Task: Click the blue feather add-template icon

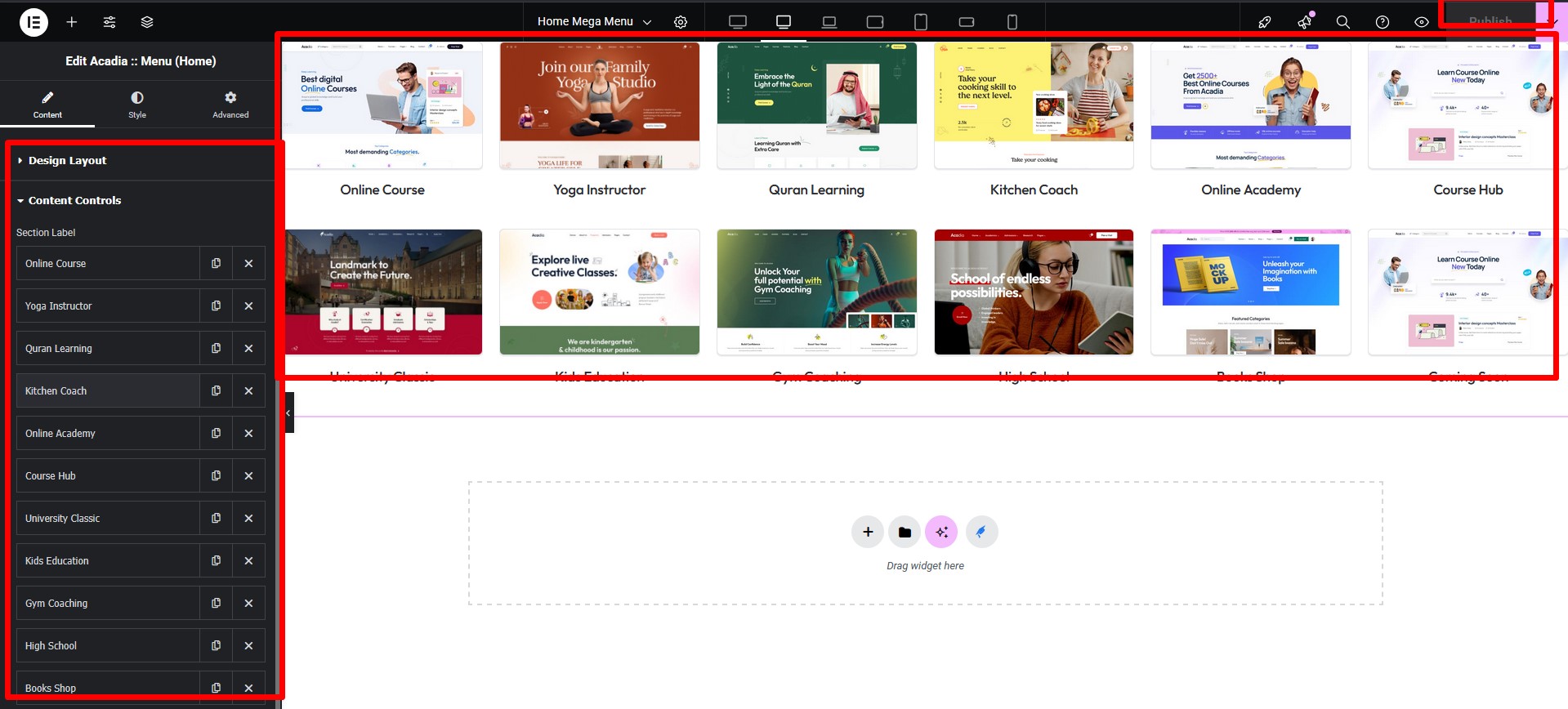Action: point(981,532)
